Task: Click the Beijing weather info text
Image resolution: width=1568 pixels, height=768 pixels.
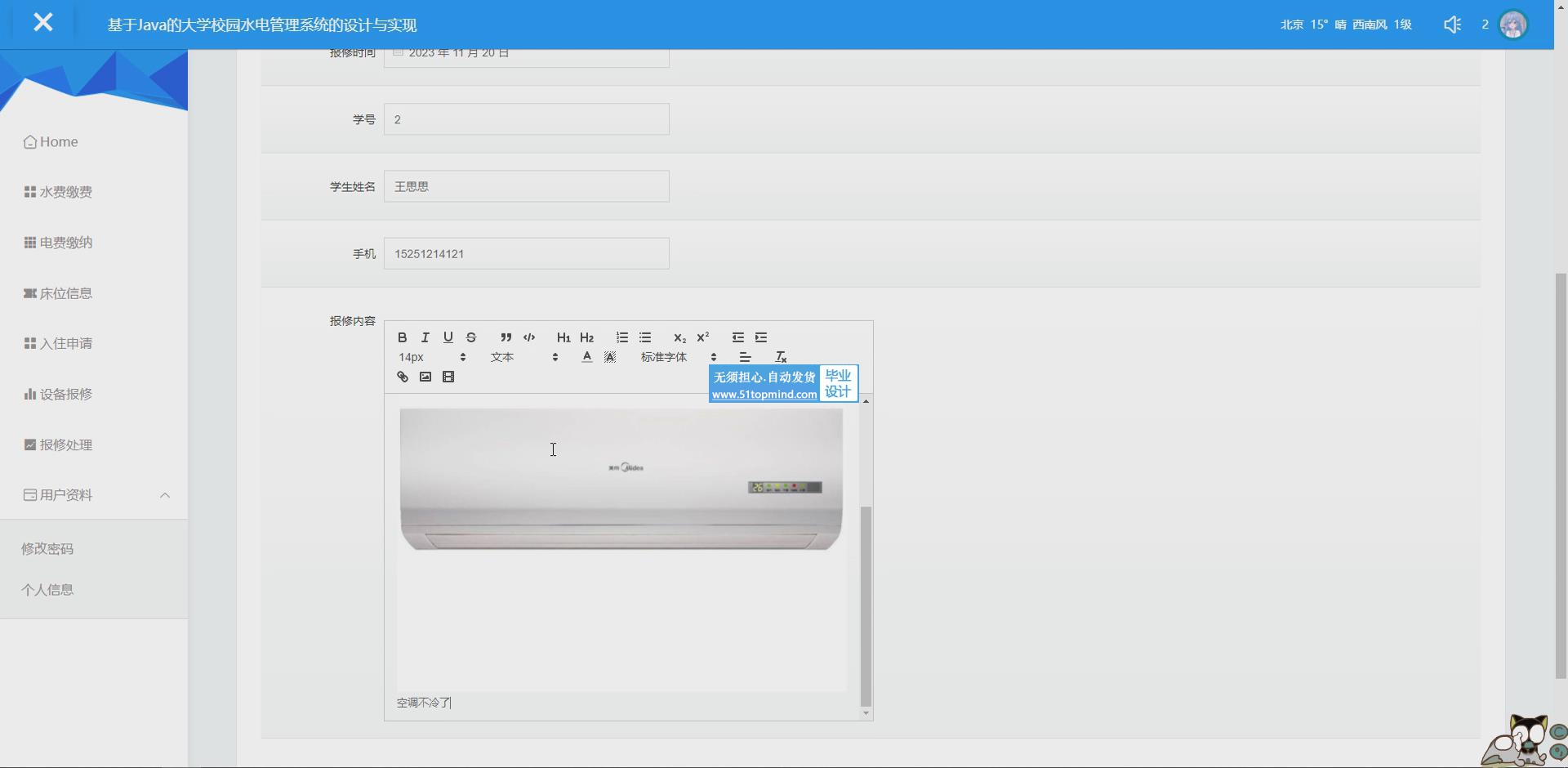Action: point(1346,25)
